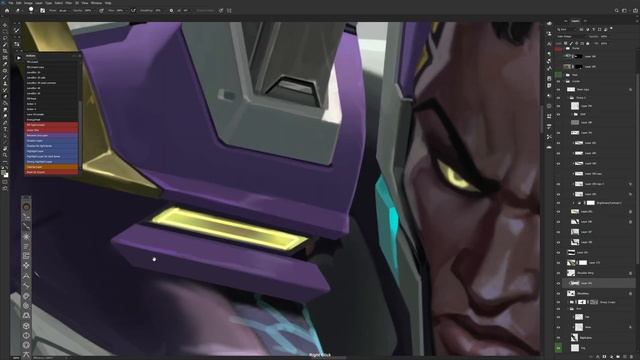Open the workspace switcher icon
This screenshot has width=640, height=360.
pyautogui.click(x=624, y=11)
